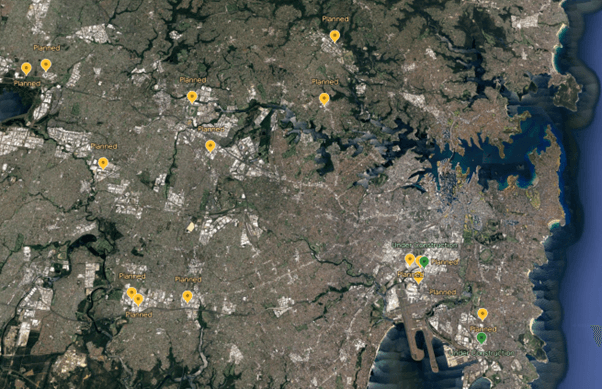Click the lower of the two central-left yellow pins
This screenshot has width=602, height=389.
pos(210,146)
